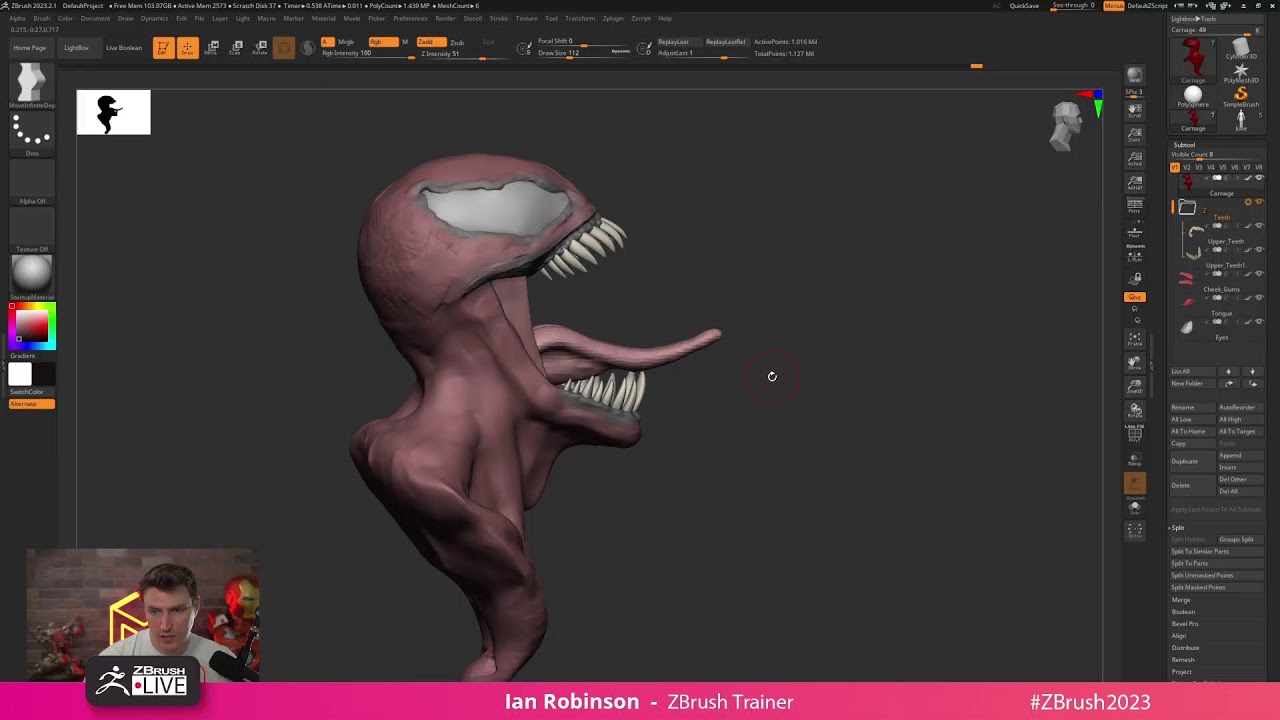Adjust the Z Intensity slider
Image resolution: width=1280 pixels, height=720 pixels.
tap(460, 53)
